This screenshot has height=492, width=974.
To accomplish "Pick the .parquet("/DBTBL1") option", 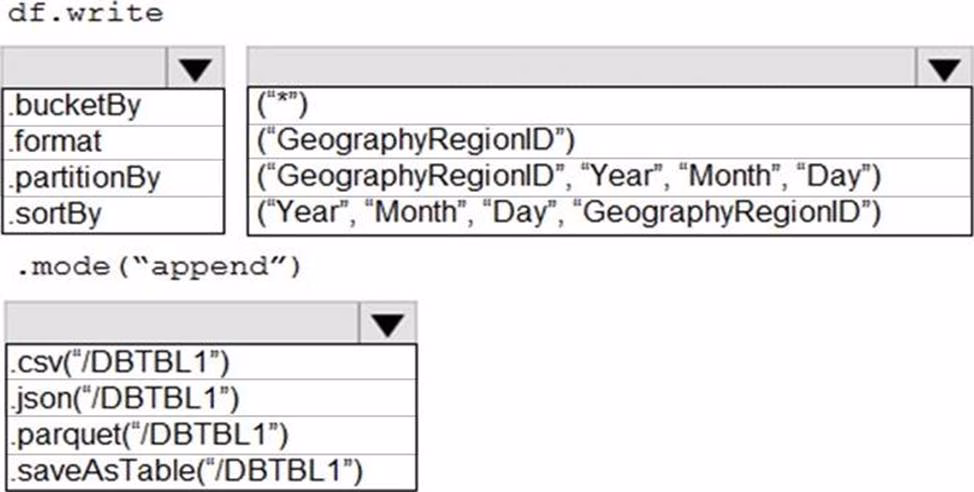I will tap(150, 434).
